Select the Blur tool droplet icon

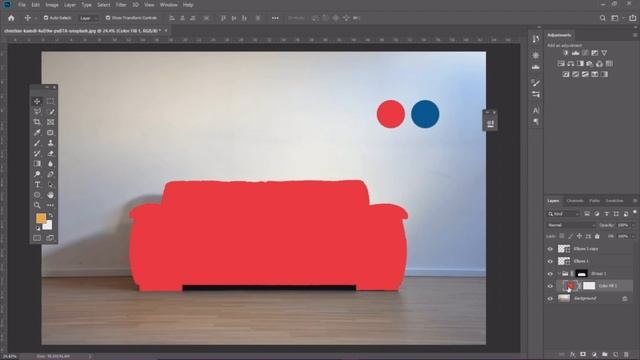(51, 164)
